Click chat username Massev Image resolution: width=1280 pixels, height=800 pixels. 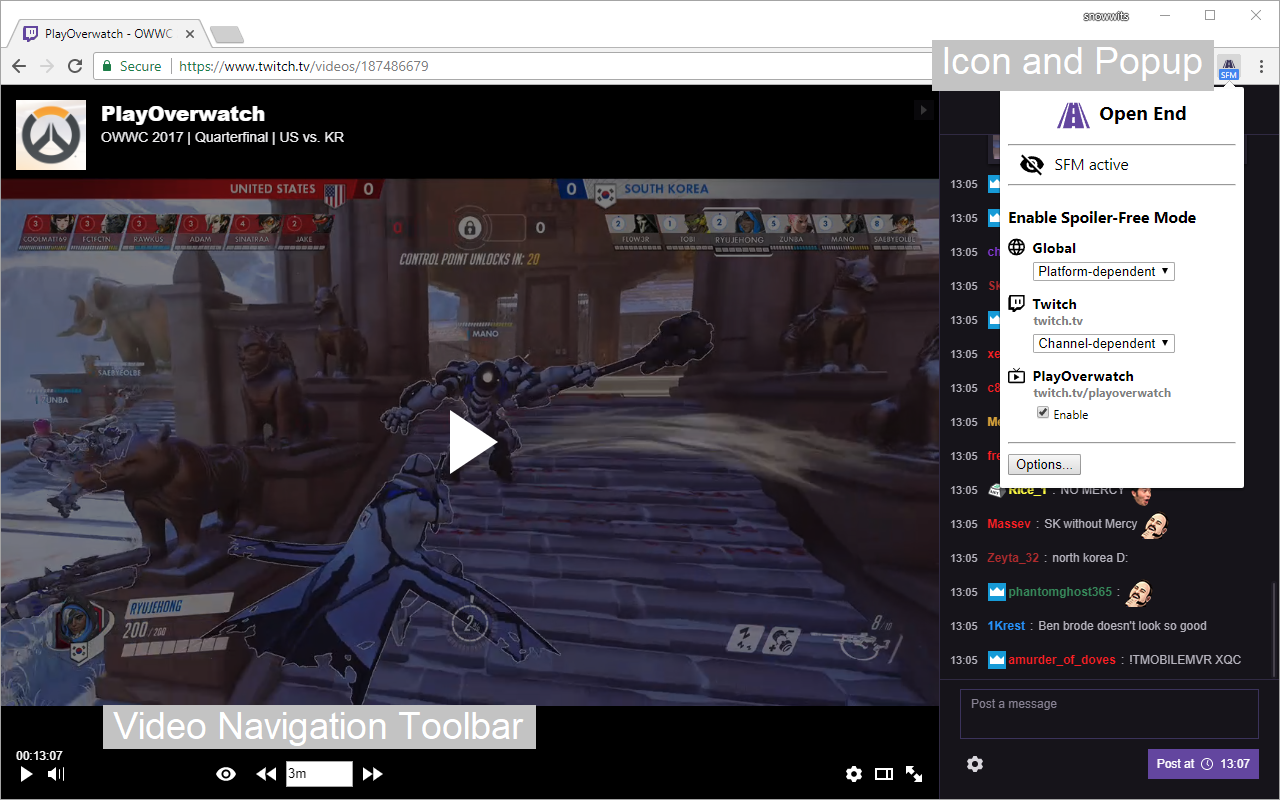[1008, 524]
